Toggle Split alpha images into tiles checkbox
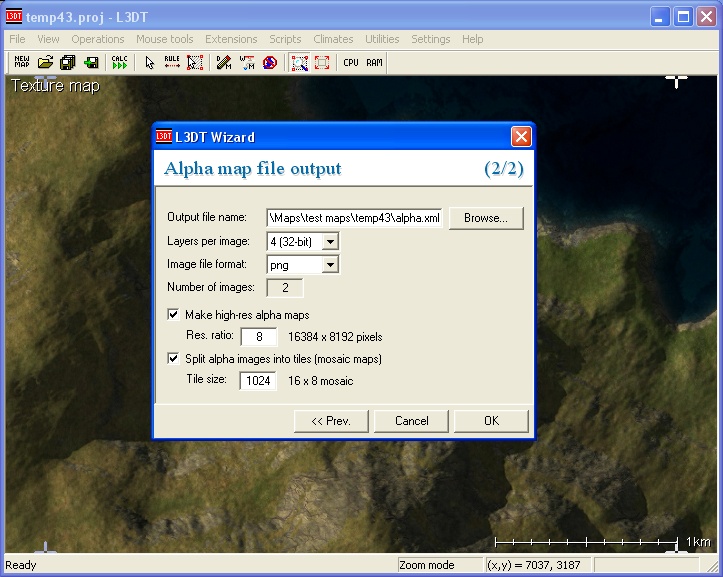Viewport: 723px width, 577px height. (174, 359)
